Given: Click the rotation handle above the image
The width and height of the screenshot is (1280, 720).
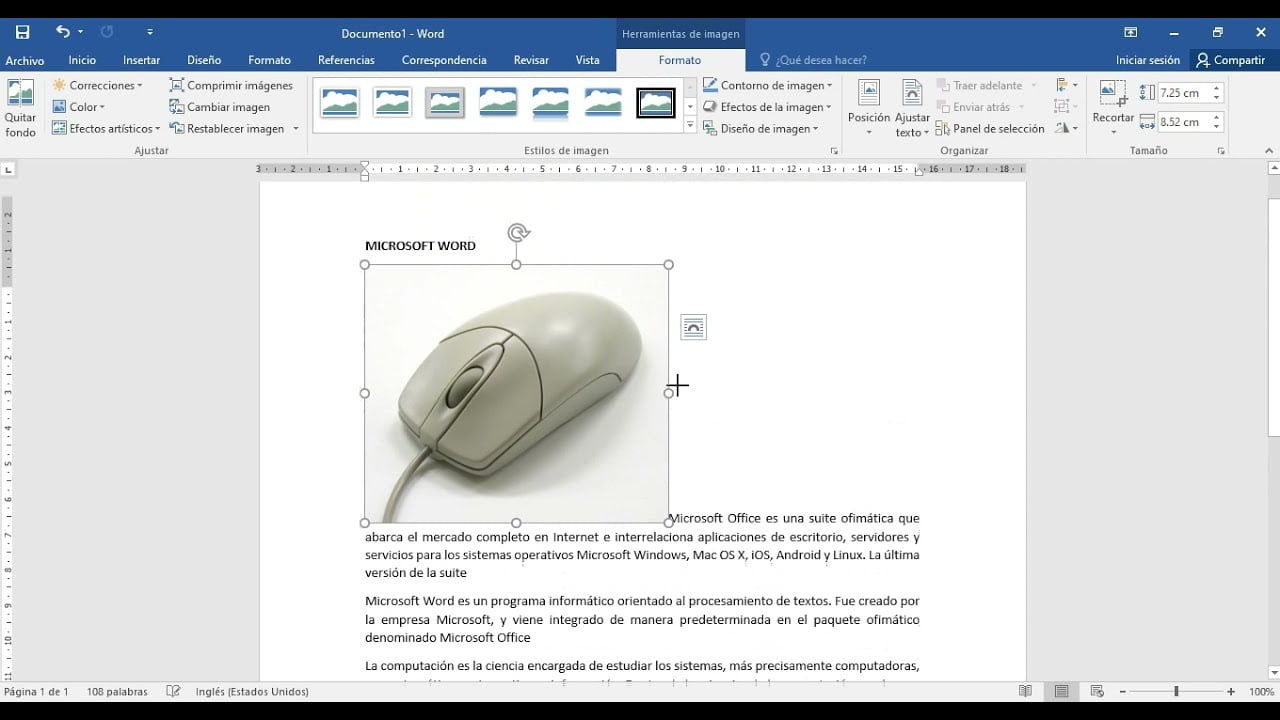Looking at the screenshot, I should tap(517, 233).
